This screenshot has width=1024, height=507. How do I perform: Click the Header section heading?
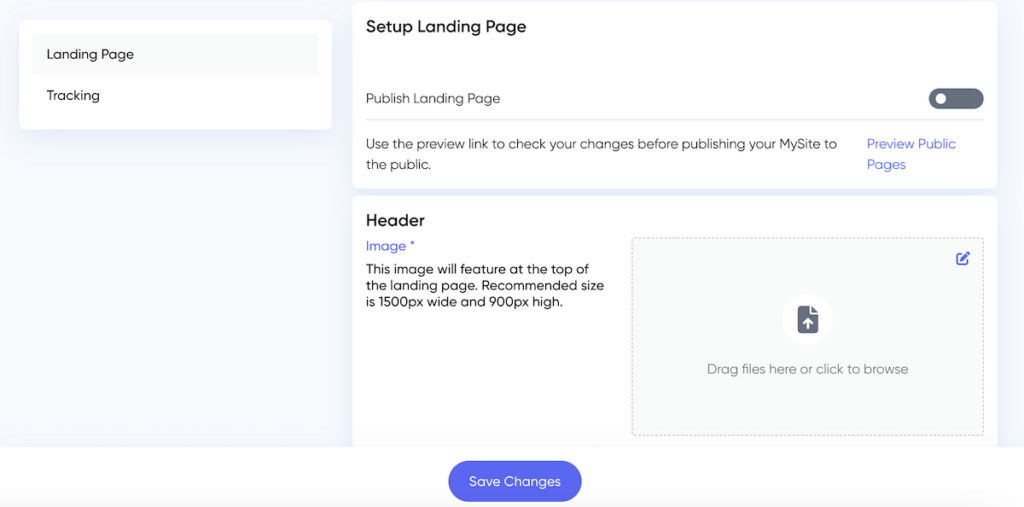pyautogui.click(x=395, y=220)
